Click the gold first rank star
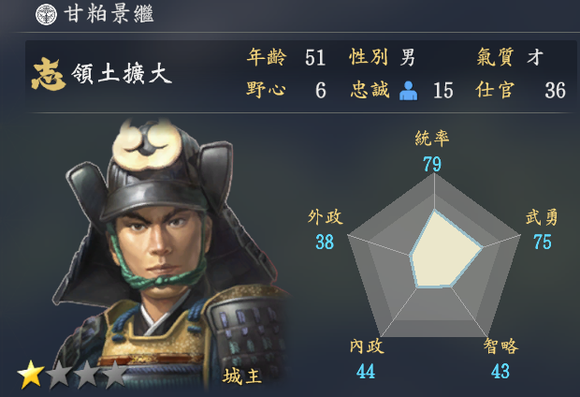 (x=30, y=374)
